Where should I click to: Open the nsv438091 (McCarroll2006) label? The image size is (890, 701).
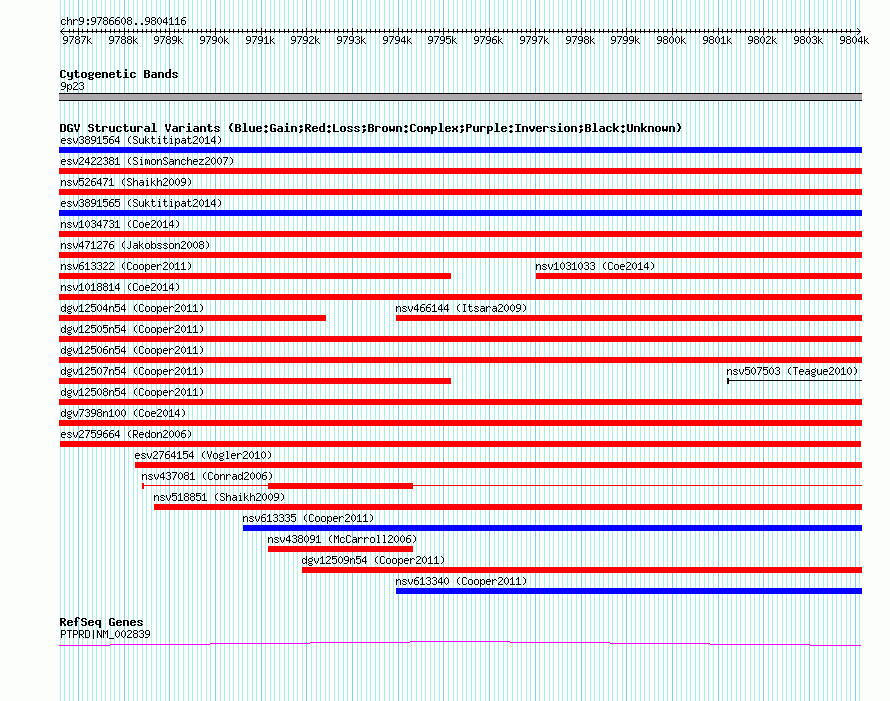342,539
